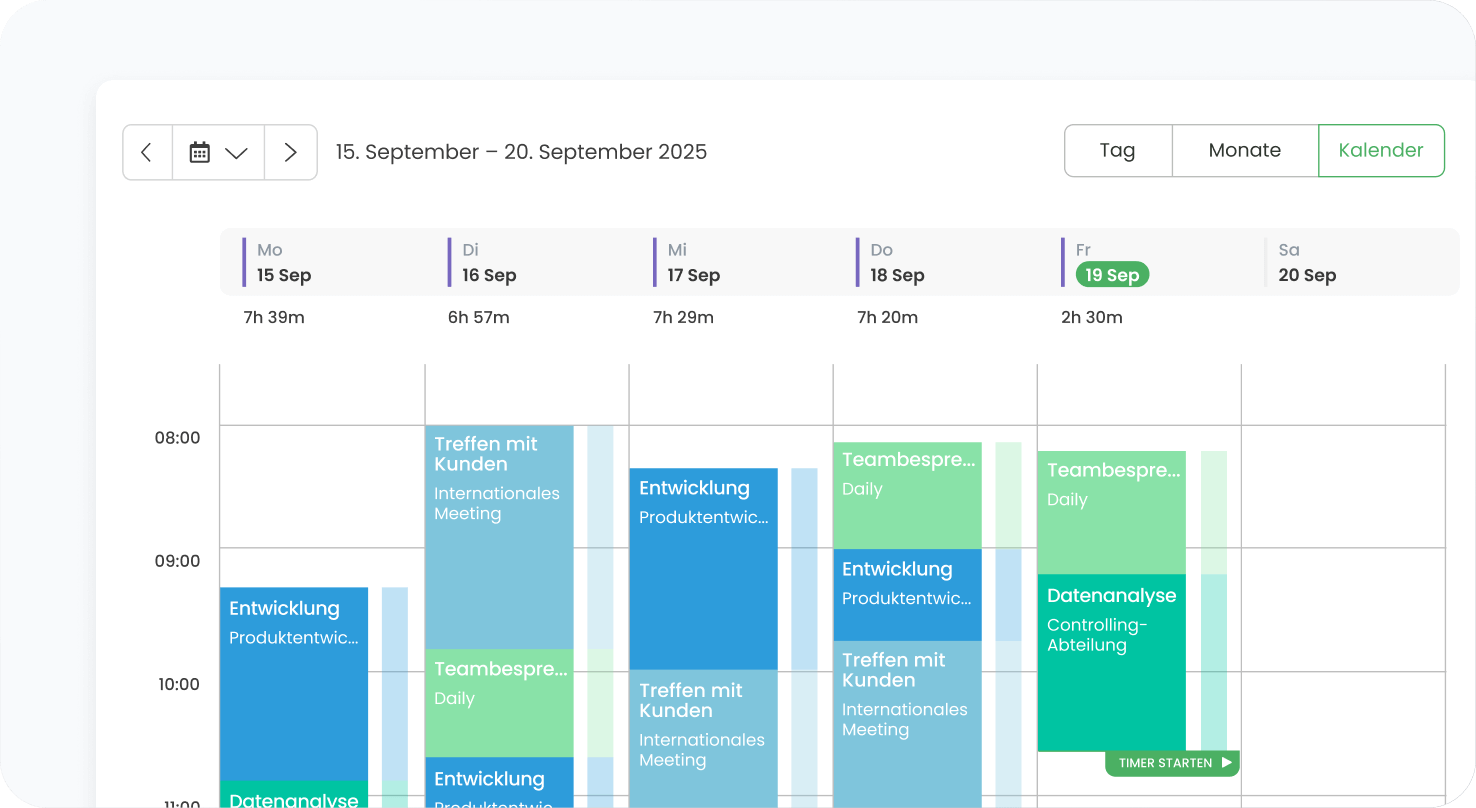Viewport: 1476px width, 808px height.
Task: Click the light blue bar beside Wednesday's Entwicklung
Action: pos(804,568)
